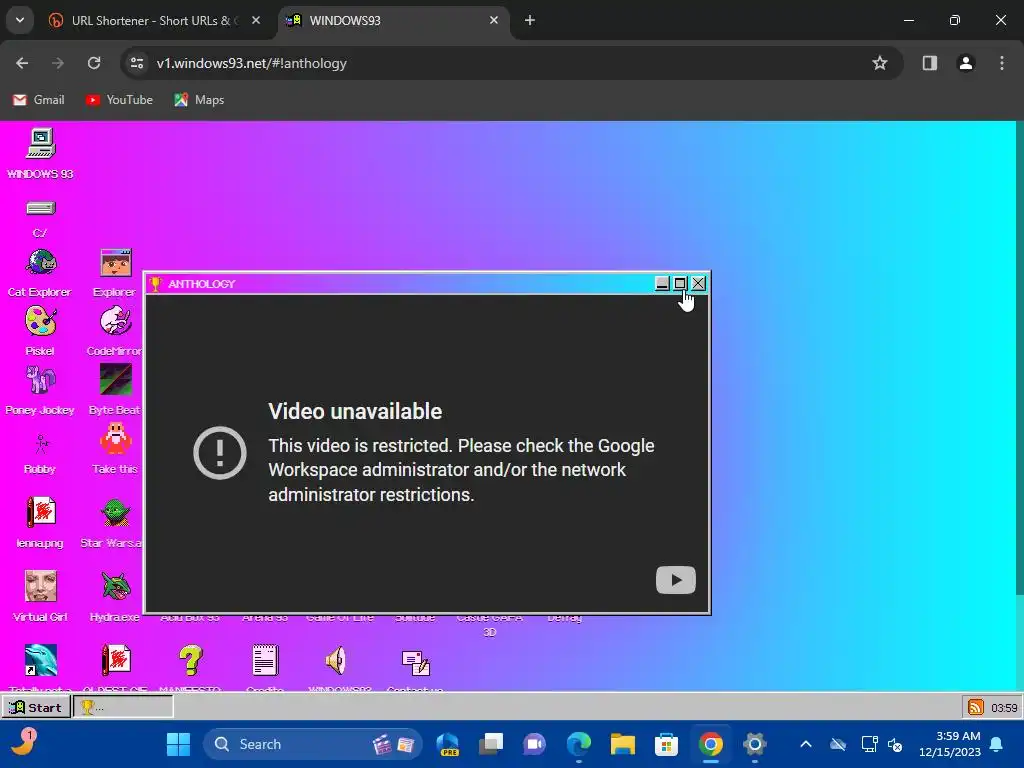The width and height of the screenshot is (1024, 768).
Task: Close the Anthology window
Action: 698,283
